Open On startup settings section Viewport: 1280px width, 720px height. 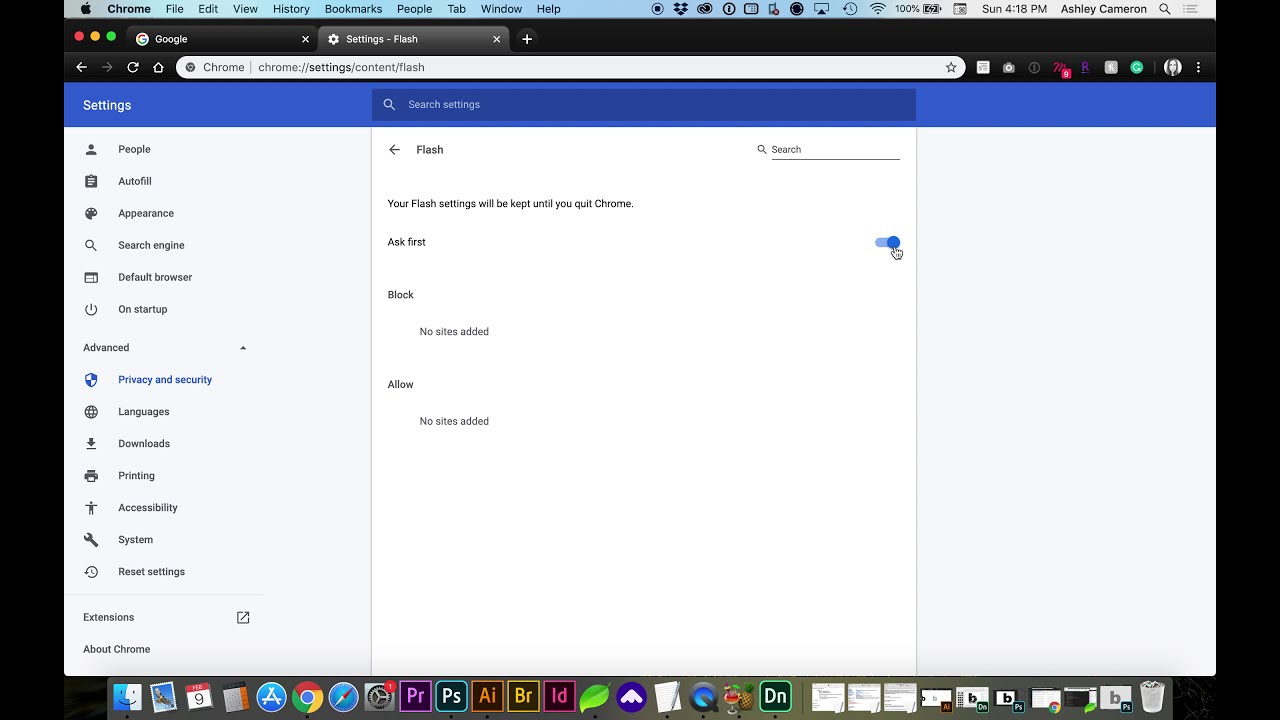(143, 309)
